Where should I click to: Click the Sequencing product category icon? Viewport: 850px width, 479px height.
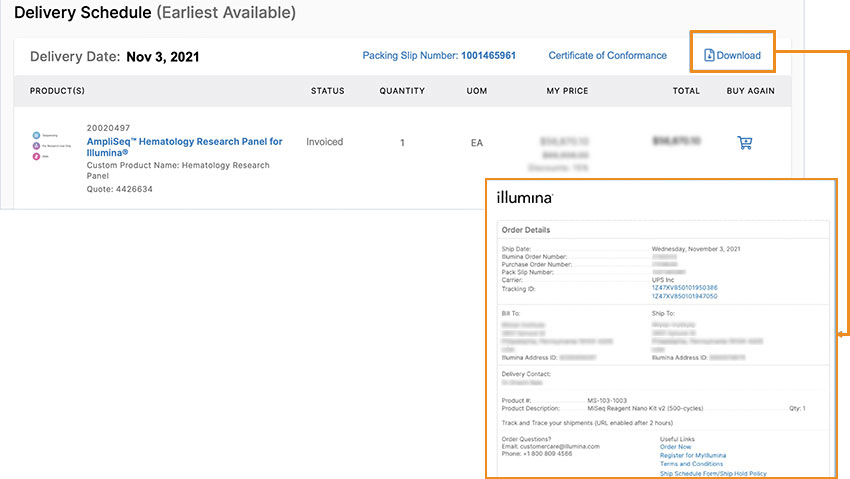pyautogui.click(x=37, y=133)
